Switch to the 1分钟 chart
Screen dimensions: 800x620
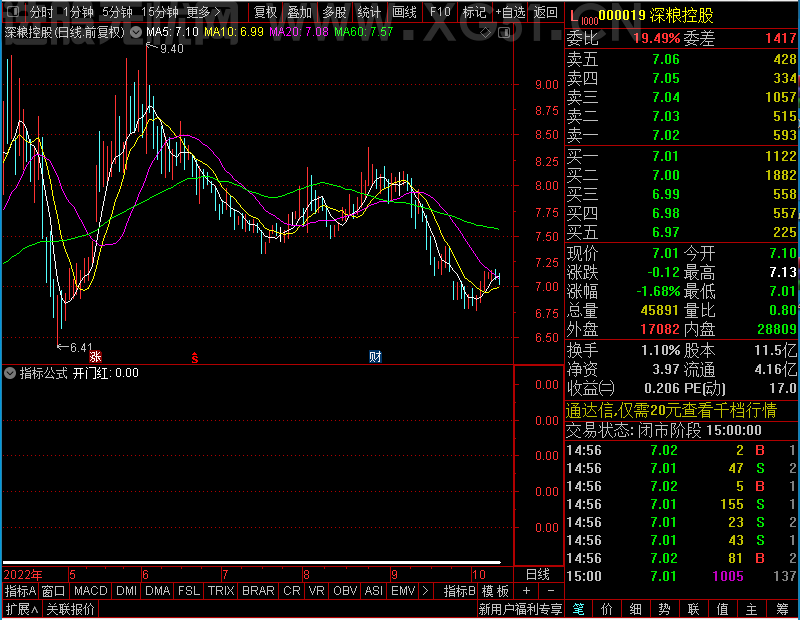[78, 12]
